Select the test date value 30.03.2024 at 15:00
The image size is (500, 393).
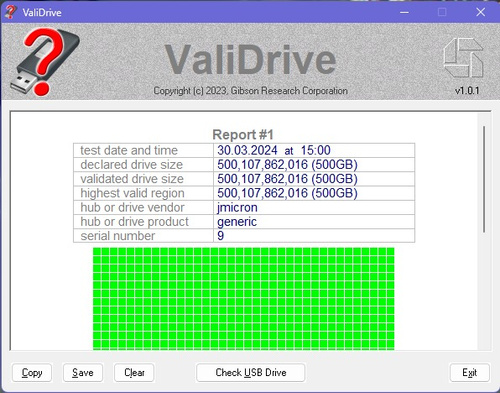tap(274, 150)
